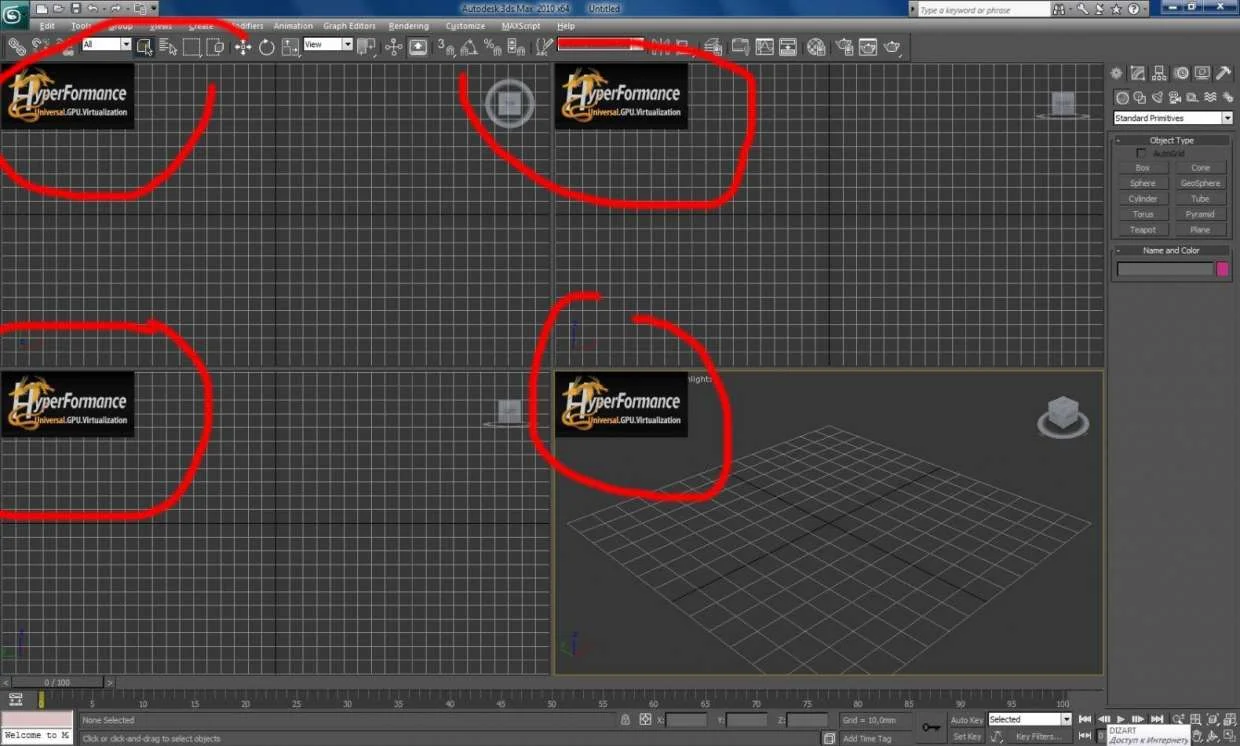Toggle Spinner Snap
The width and height of the screenshot is (1240, 746).
coord(517,46)
